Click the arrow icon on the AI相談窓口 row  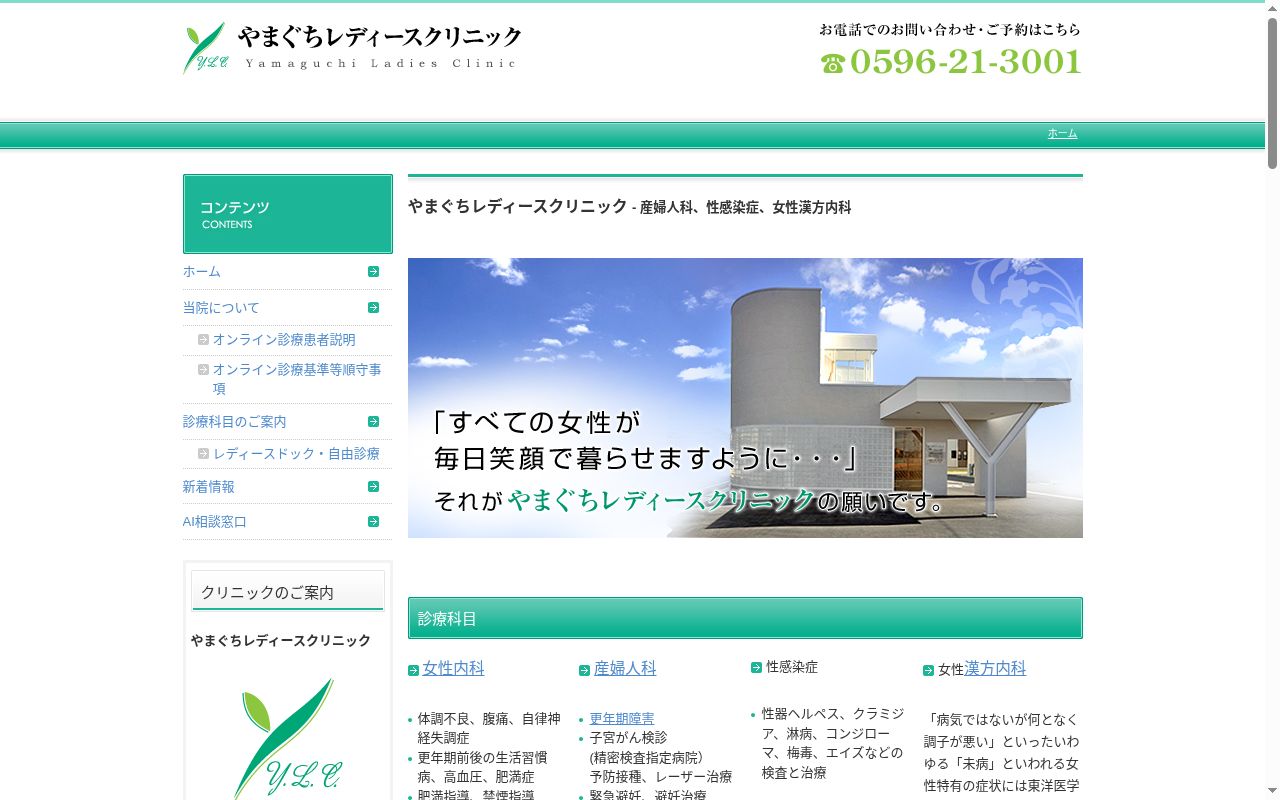point(373,522)
